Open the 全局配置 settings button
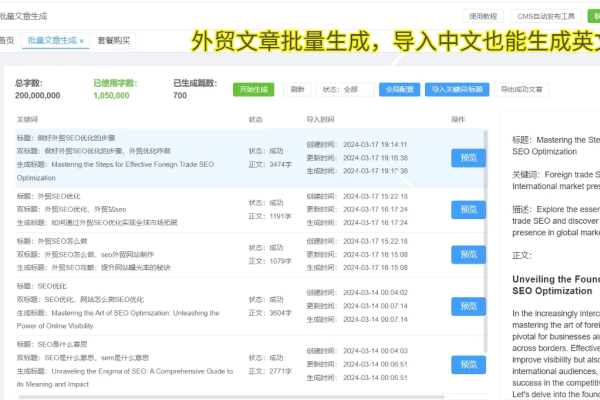This screenshot has height=400, width=600. click(x=399, y=90)
